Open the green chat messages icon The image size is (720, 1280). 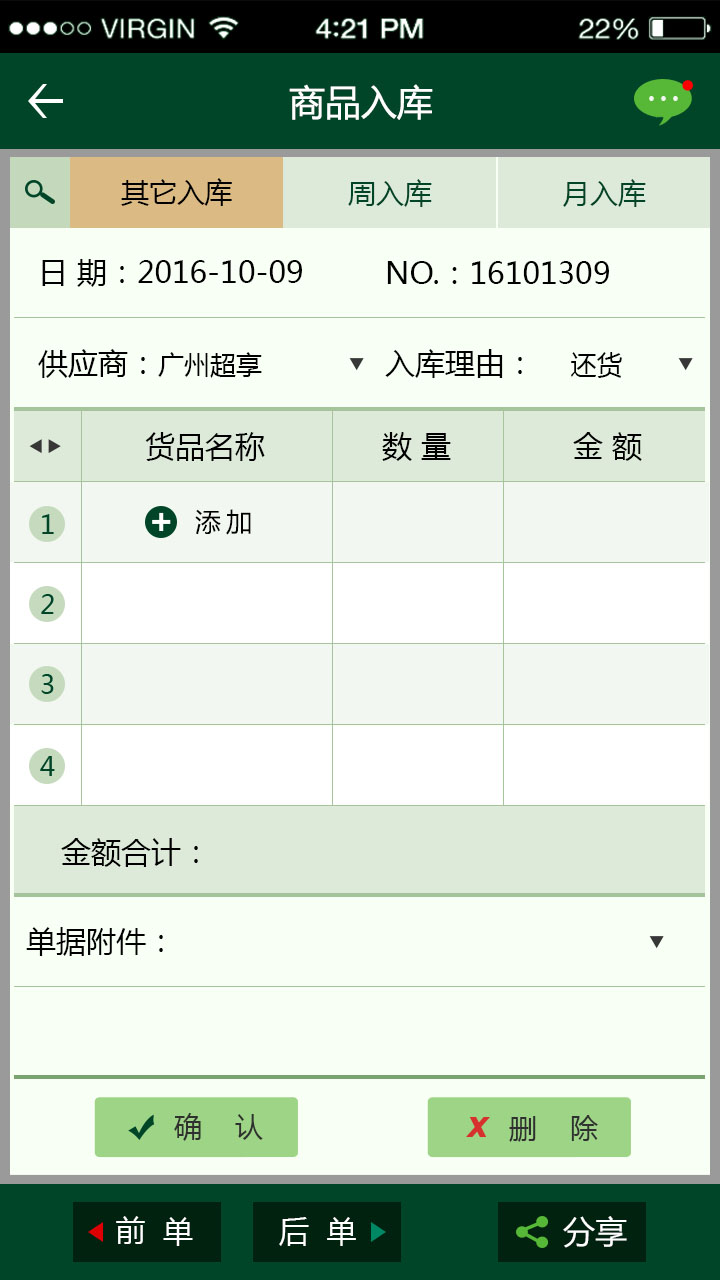tap(662, 101)
